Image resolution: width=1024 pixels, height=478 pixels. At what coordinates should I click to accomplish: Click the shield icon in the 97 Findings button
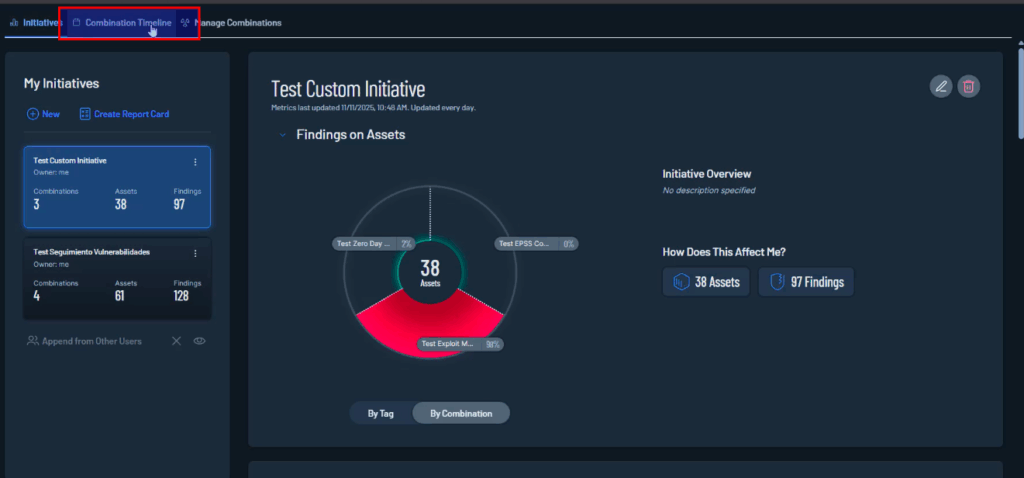click(x=776, y=282)
